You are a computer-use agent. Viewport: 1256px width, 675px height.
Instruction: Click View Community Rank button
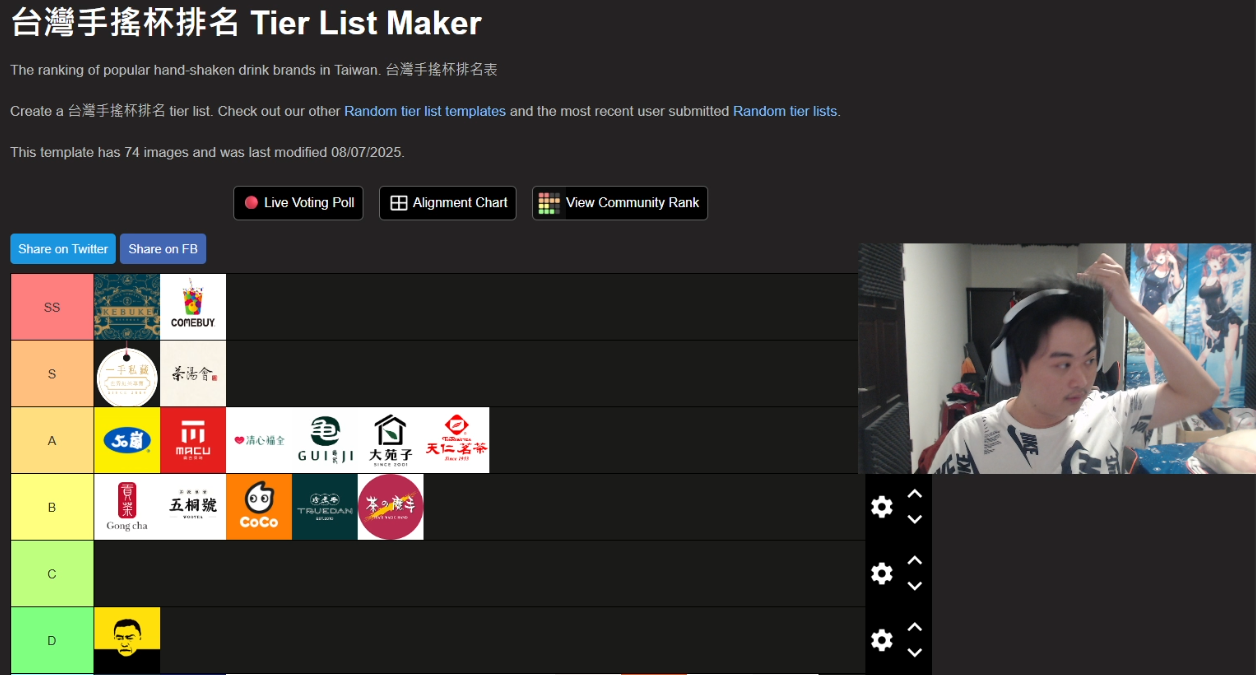[x=620, y=203]
